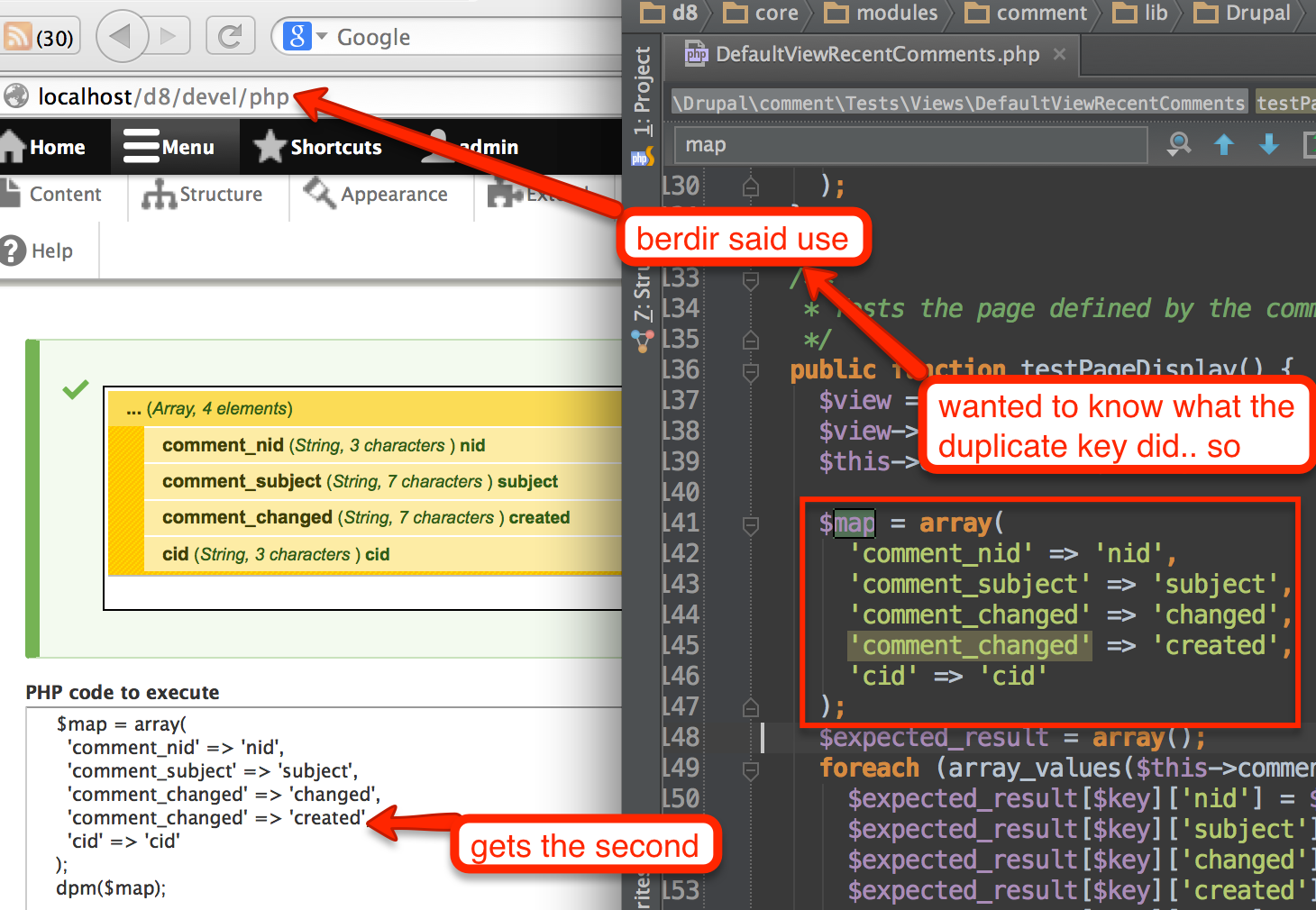This screenshot has width=1316, height=910.
Task: Click the namespace breadcrumb \Drupal\comment\Tests\Views\DefaultViewRecentComments
Action: [x=958, y=103]
